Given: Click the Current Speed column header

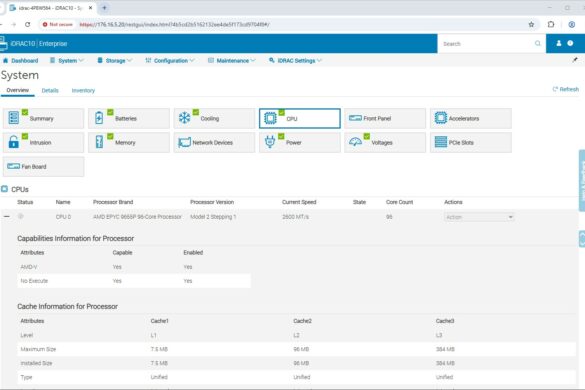Looking at the screenshot, I should click(x=299, y=202).
